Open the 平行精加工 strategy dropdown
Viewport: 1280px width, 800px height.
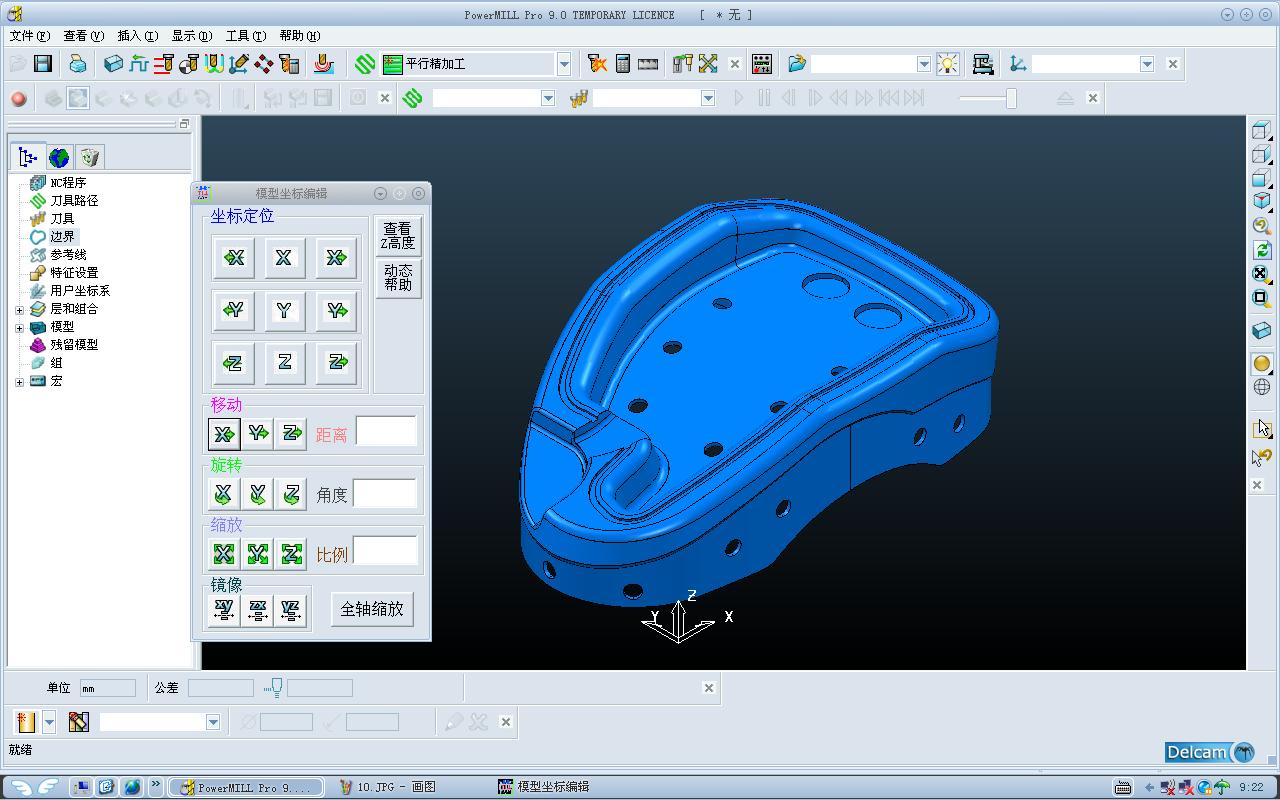(564, 64)
